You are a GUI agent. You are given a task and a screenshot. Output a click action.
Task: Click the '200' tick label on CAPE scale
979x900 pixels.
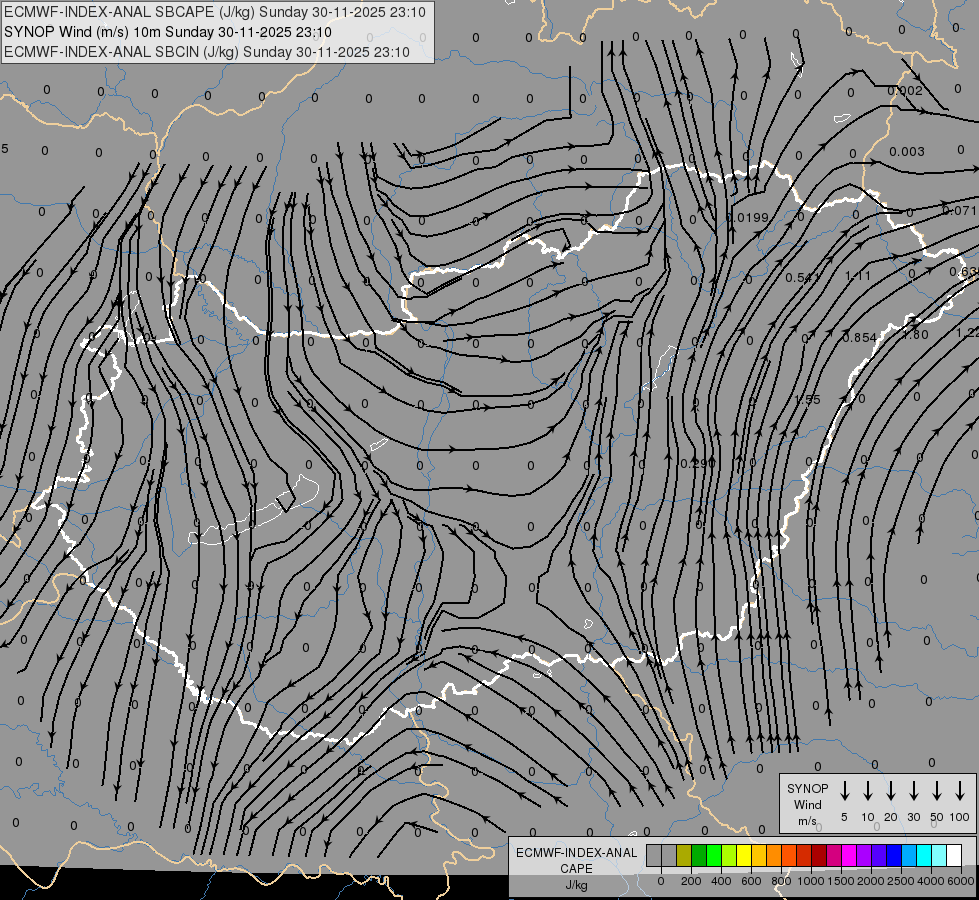pos(691,881)
